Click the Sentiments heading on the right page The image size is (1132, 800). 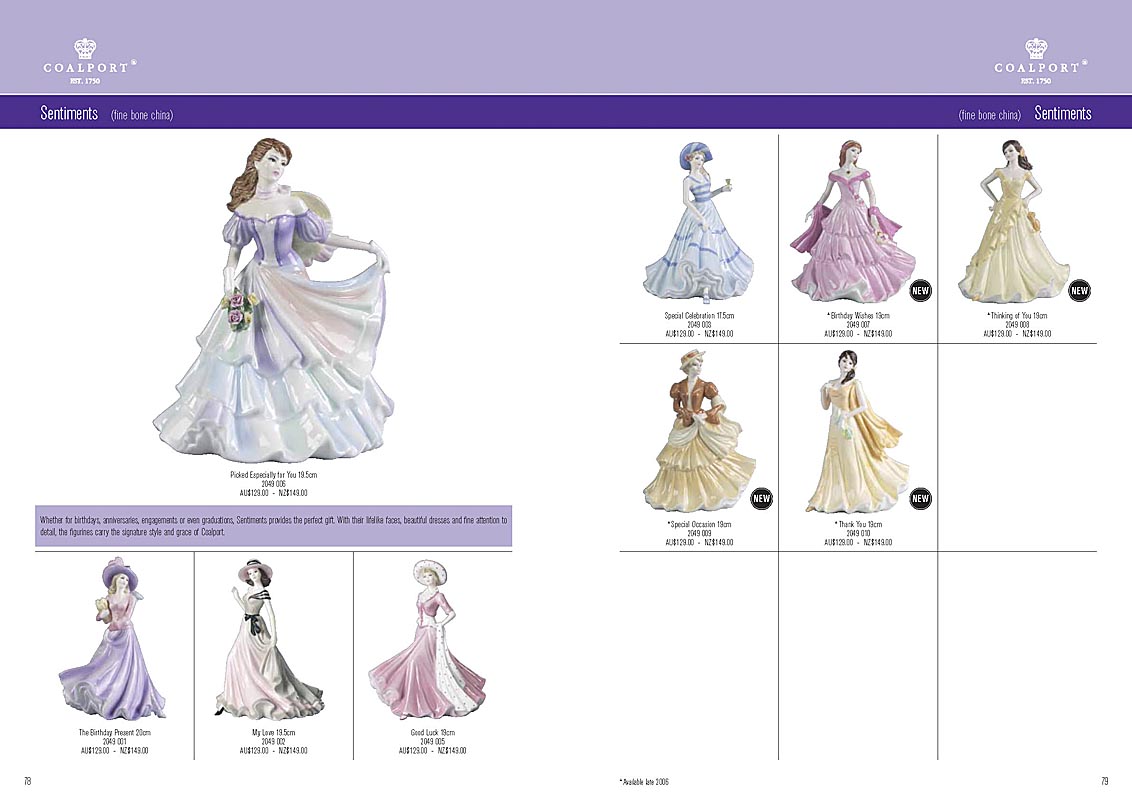coord(1062,113)
